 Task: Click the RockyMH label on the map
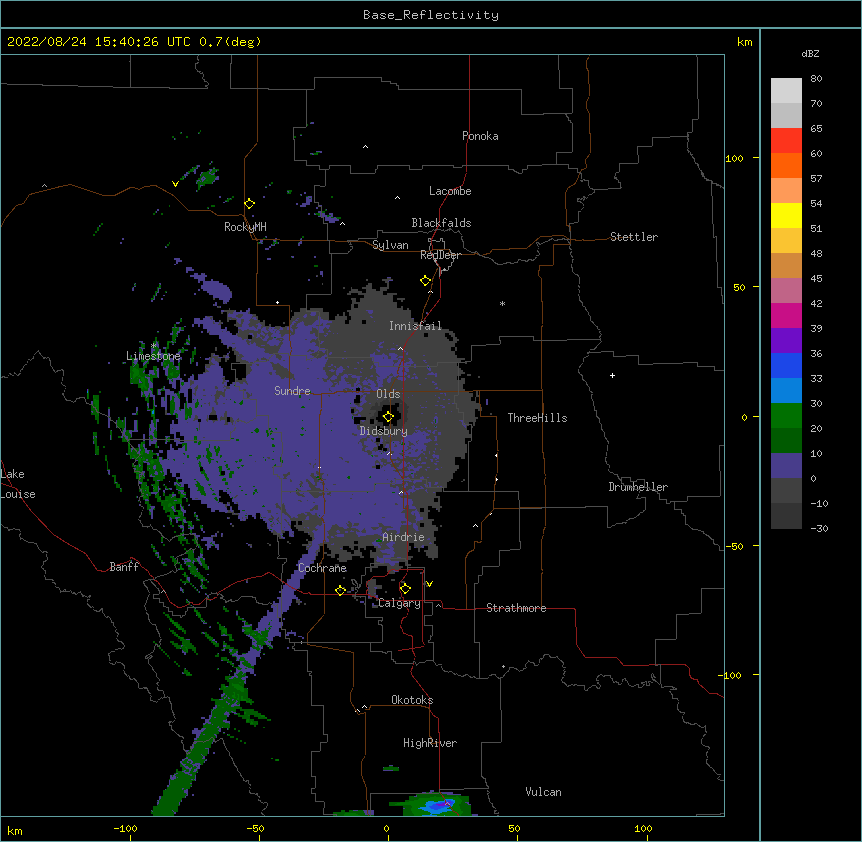[245, 227]
